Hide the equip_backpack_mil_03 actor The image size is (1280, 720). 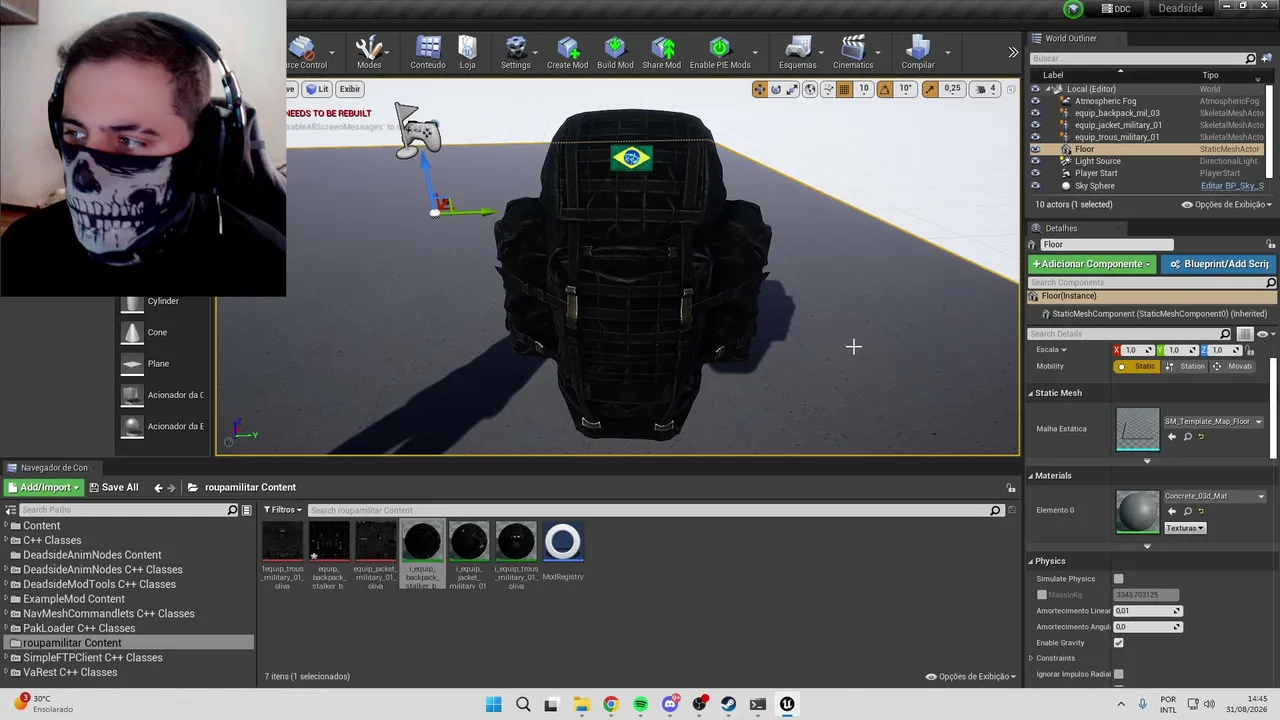click(1035, 113)
